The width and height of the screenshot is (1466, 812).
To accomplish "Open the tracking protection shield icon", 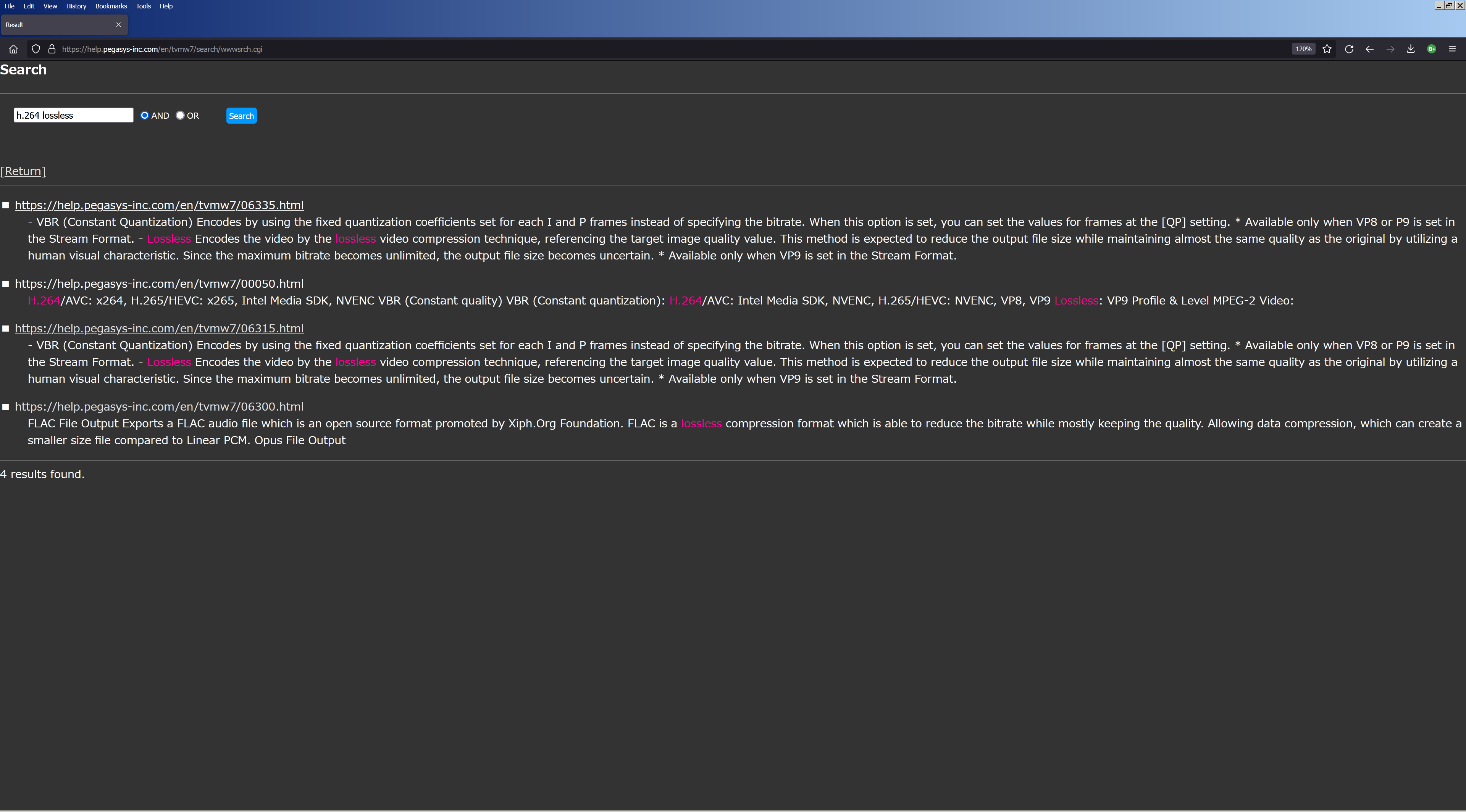I will 36,49.
